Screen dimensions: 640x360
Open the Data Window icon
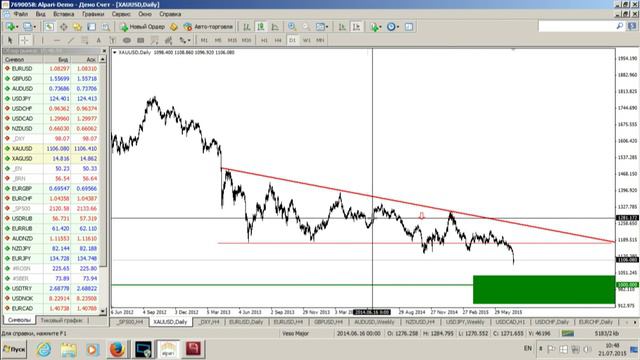pos(63,27)
